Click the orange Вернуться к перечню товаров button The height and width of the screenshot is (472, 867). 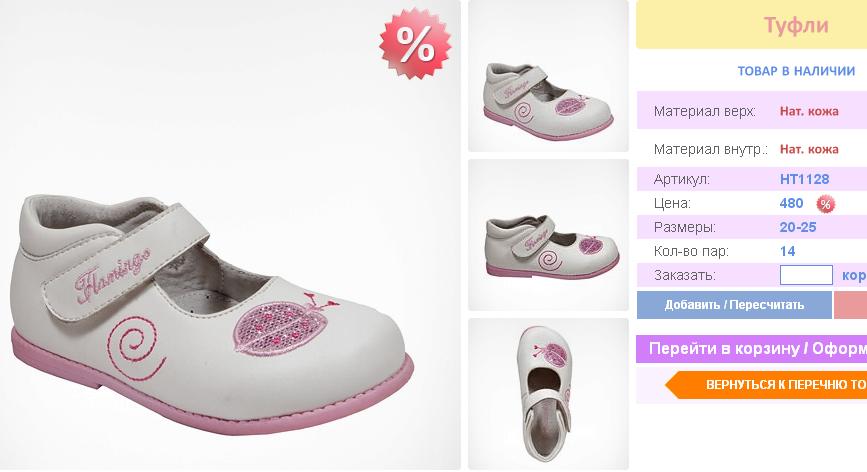click(766, 385)
